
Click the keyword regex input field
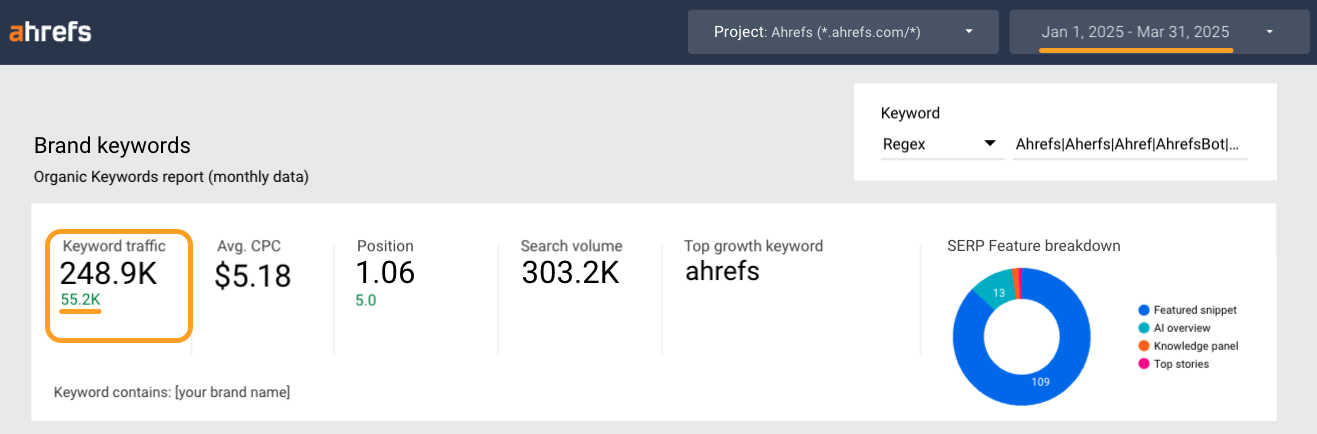[1132, 144]
